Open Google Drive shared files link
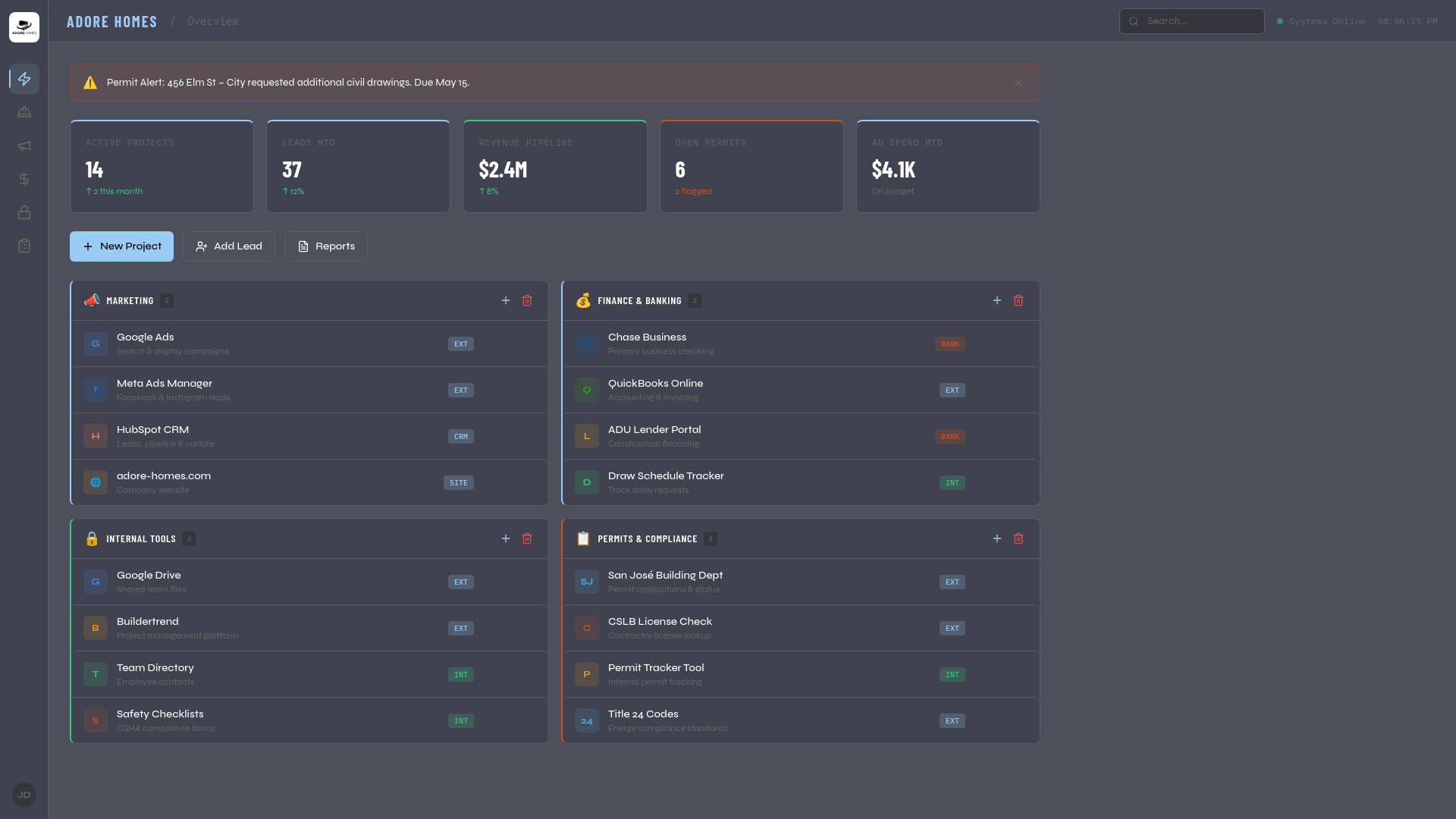Image resolution: width=1456 pixels, height=819 pixels. [309, 582]
